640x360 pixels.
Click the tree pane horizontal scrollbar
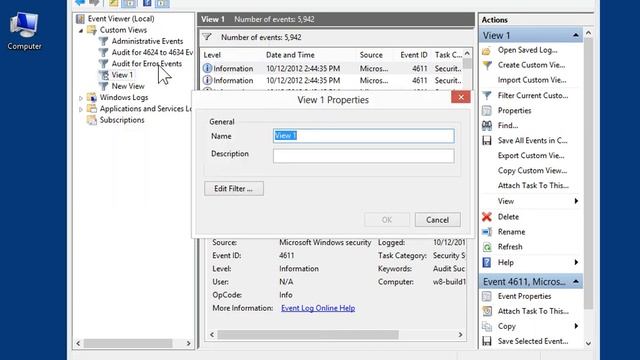128,343
